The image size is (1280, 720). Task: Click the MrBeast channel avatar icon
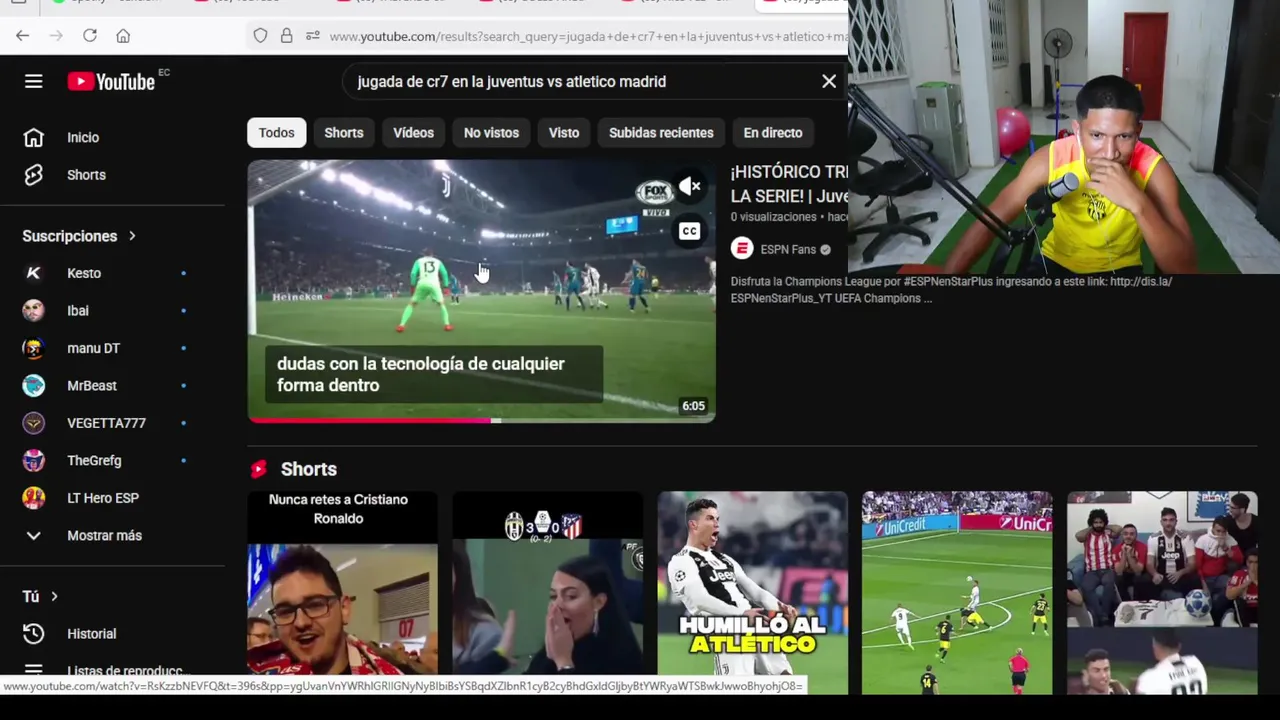click(33, 386)
